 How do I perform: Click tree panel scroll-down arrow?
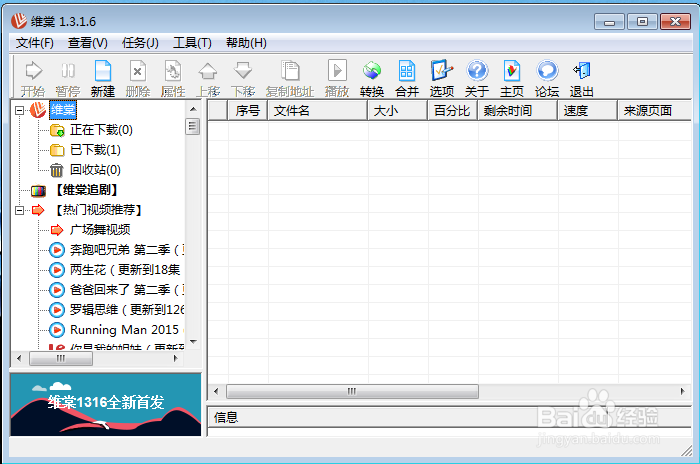(x=193, y=342)
